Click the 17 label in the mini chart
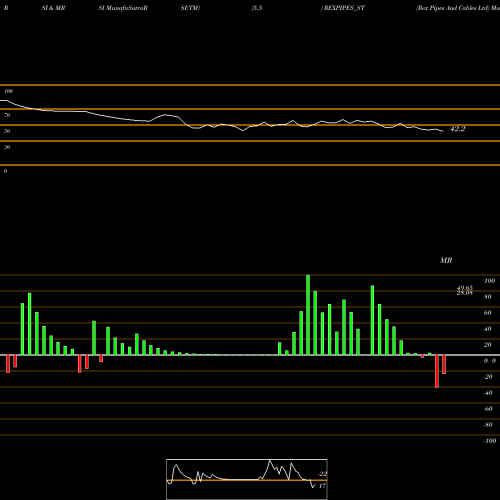500x500 pixels. pos(322,486)
